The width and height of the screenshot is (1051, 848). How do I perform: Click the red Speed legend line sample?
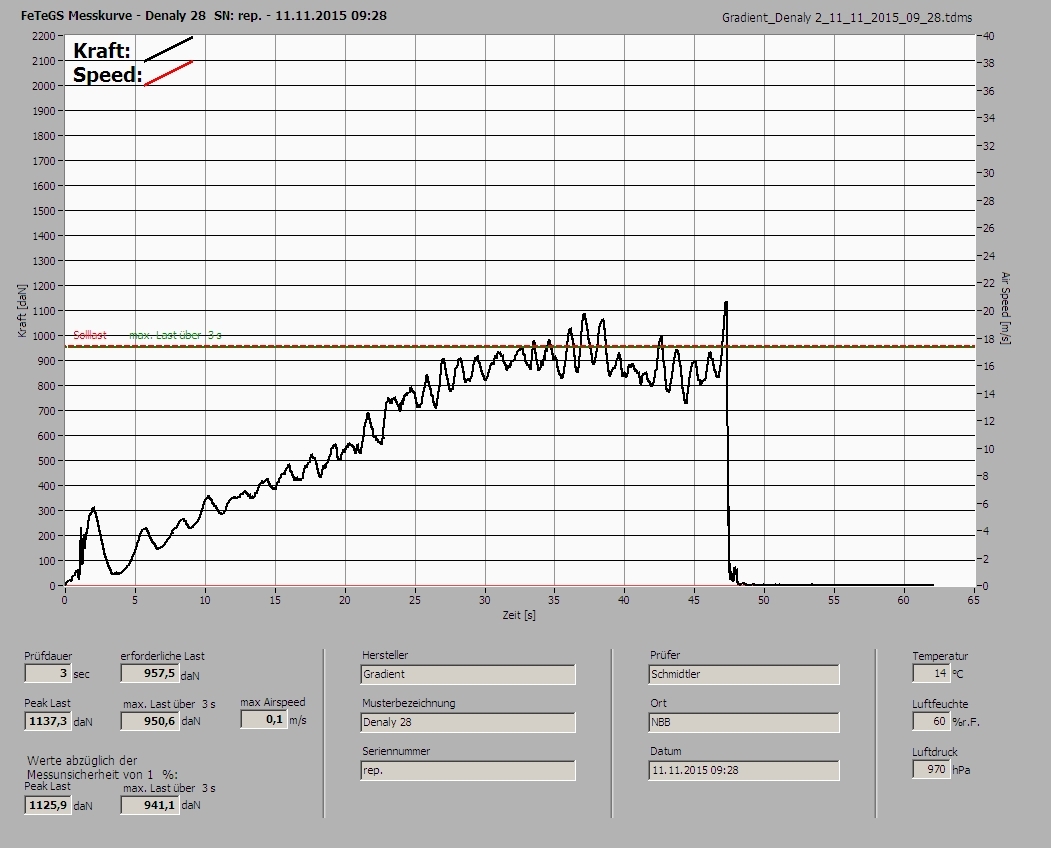168,73
